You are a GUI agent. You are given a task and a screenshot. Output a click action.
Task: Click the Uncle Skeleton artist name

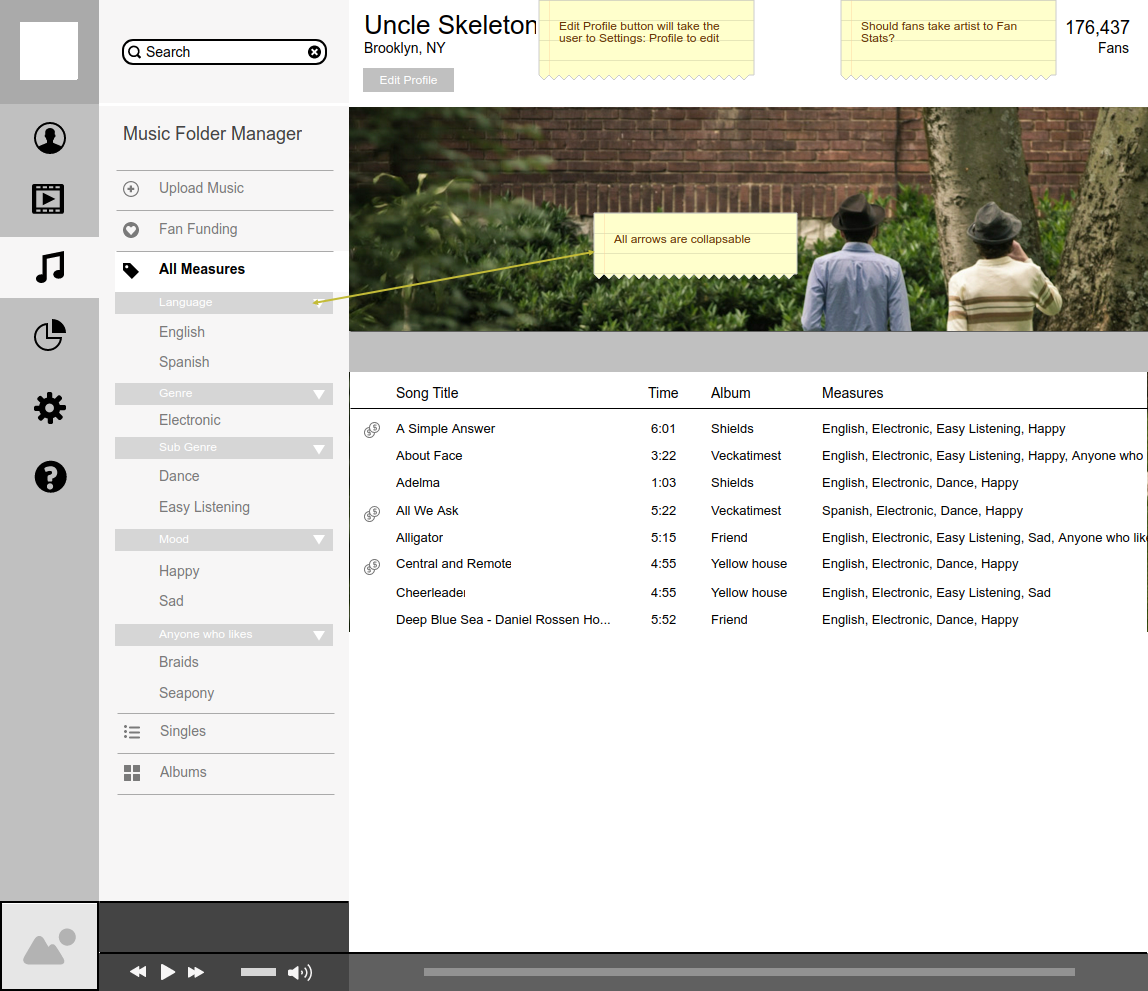point(450,26)
